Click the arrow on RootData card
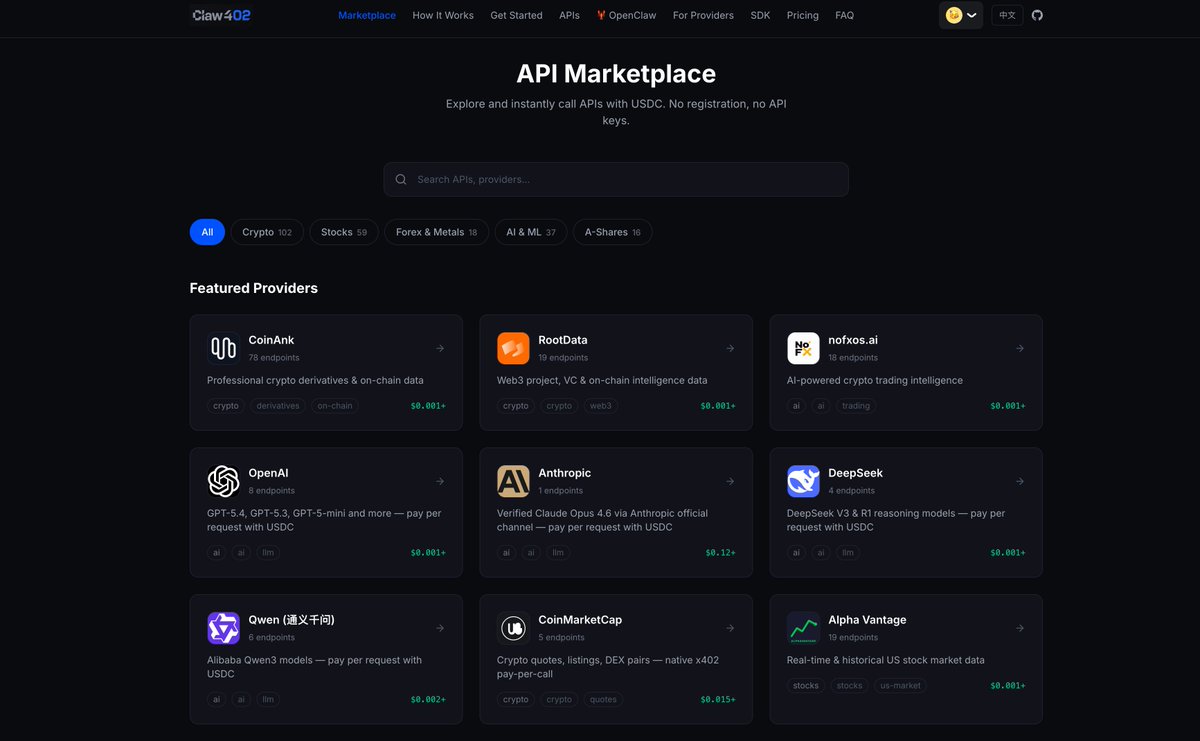Viewport: 1200px width, 741px height. pyautogui.click(x=730, y=348)
